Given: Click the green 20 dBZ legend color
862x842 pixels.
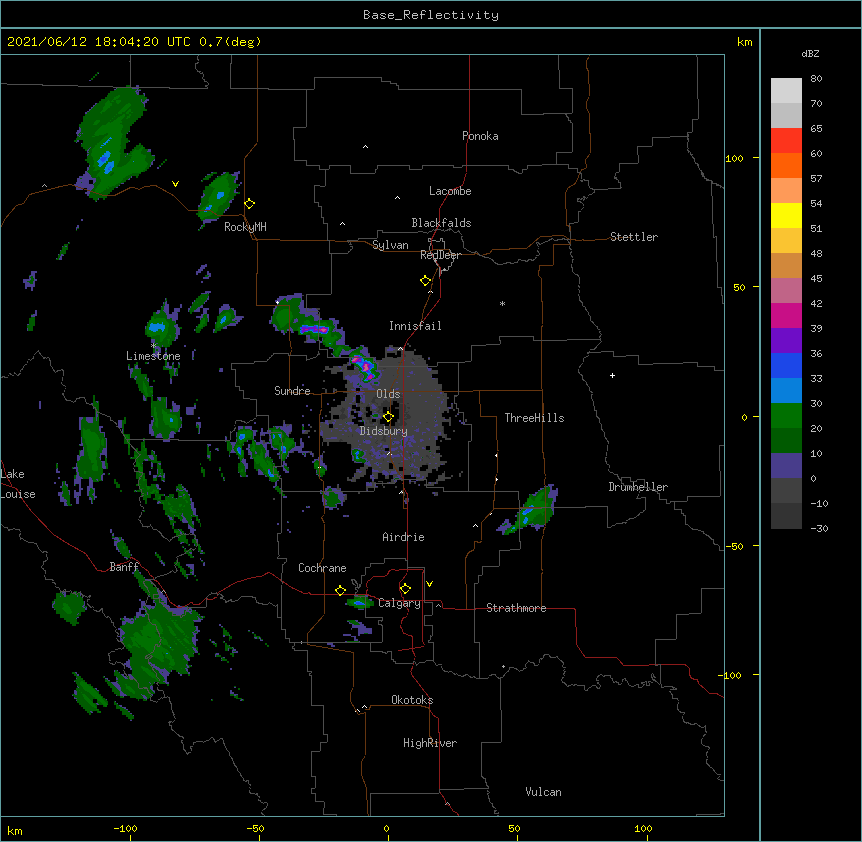Looking at the screenshot, I should coord(786,416).
